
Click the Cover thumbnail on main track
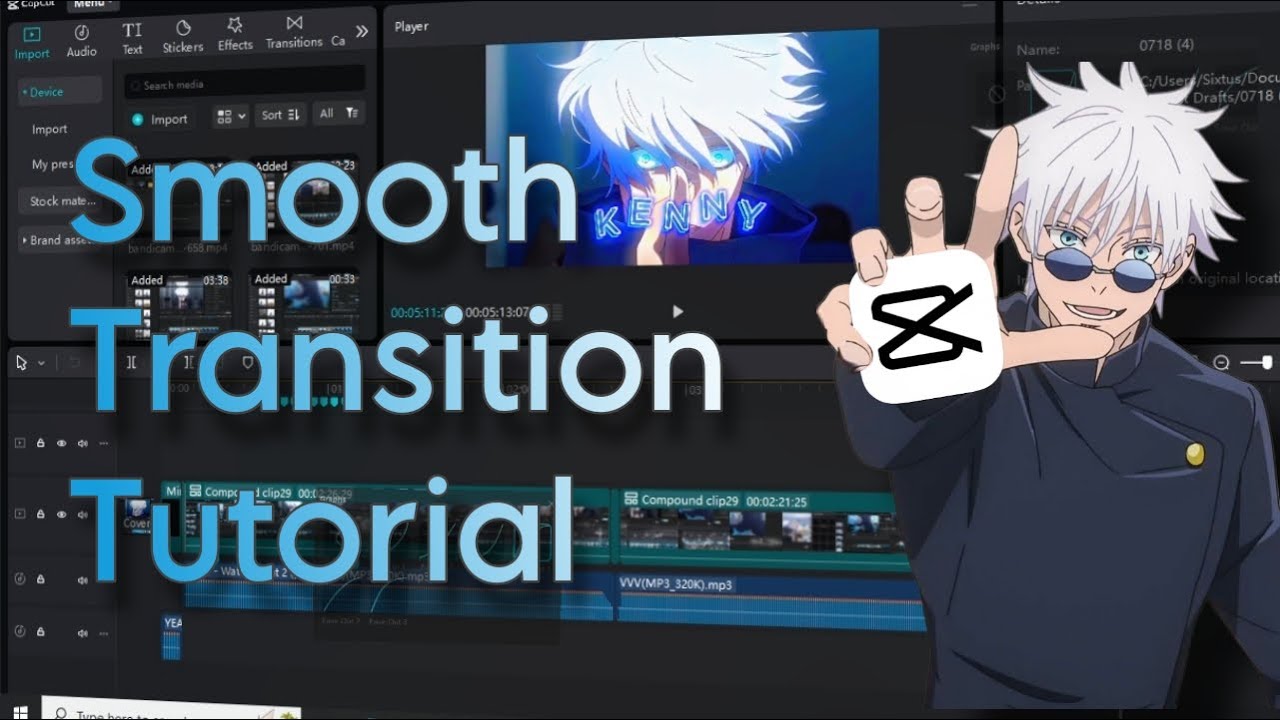coord(137,515)
